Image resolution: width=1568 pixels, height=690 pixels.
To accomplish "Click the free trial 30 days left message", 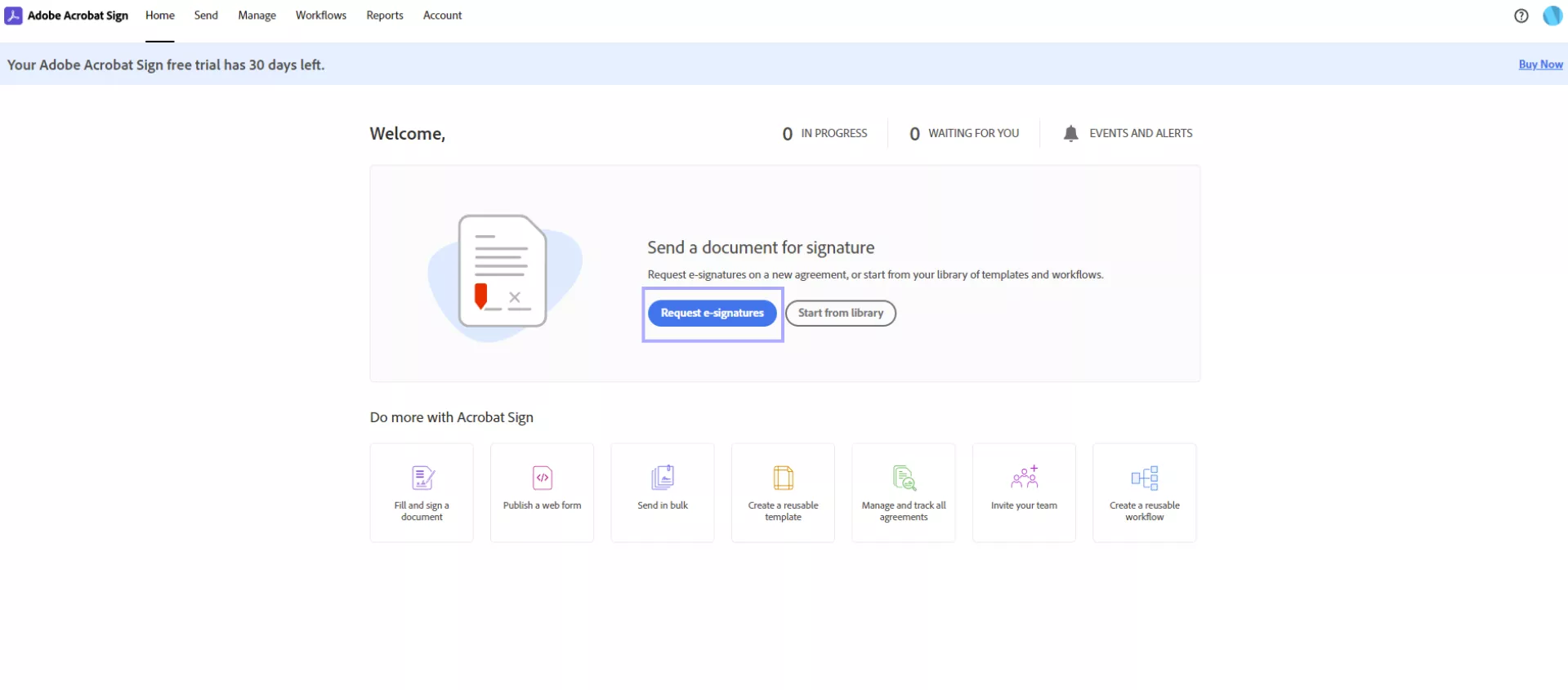I will pyautogui.click(x=166, y=65).
